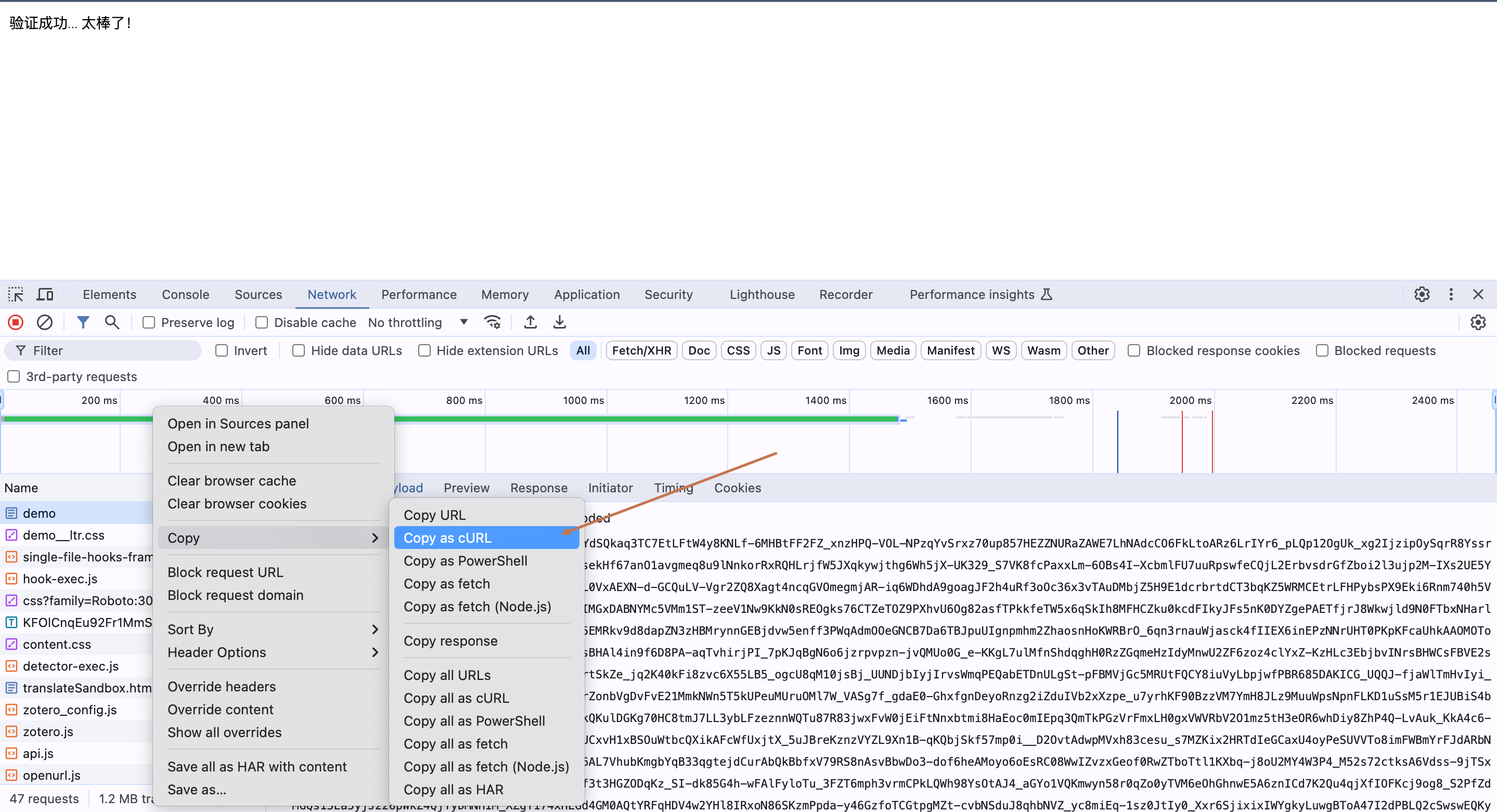Select the Fetch/XHR filter button
The image size is (1497, 812).
click(641, 350)
